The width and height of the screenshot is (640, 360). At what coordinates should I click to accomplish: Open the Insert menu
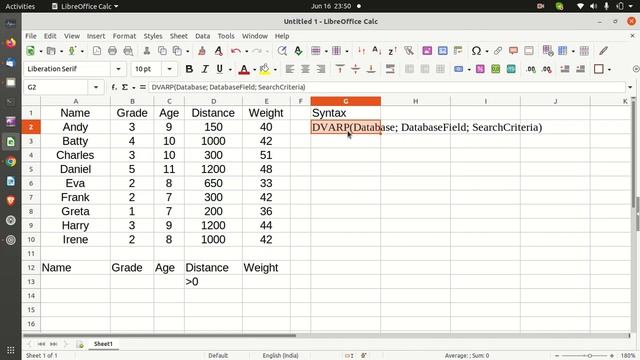click(x=96, y=36)
